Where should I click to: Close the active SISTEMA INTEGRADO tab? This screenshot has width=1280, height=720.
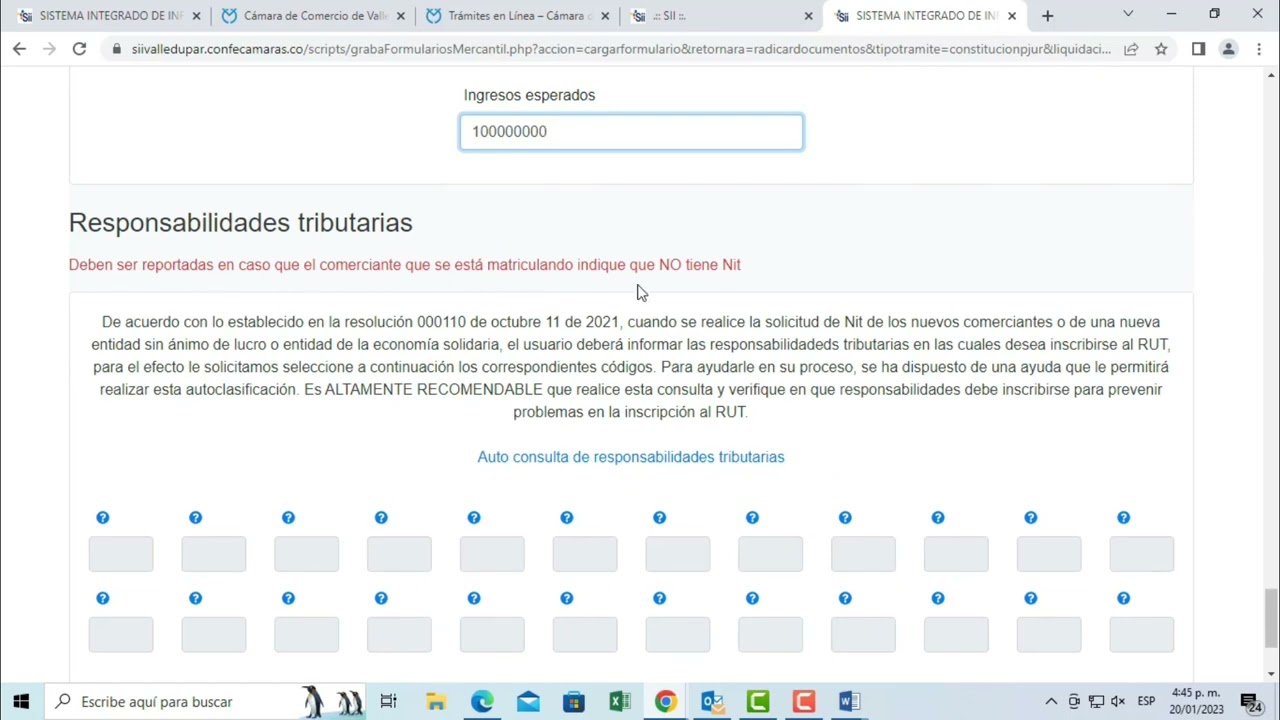[1012, 16]
